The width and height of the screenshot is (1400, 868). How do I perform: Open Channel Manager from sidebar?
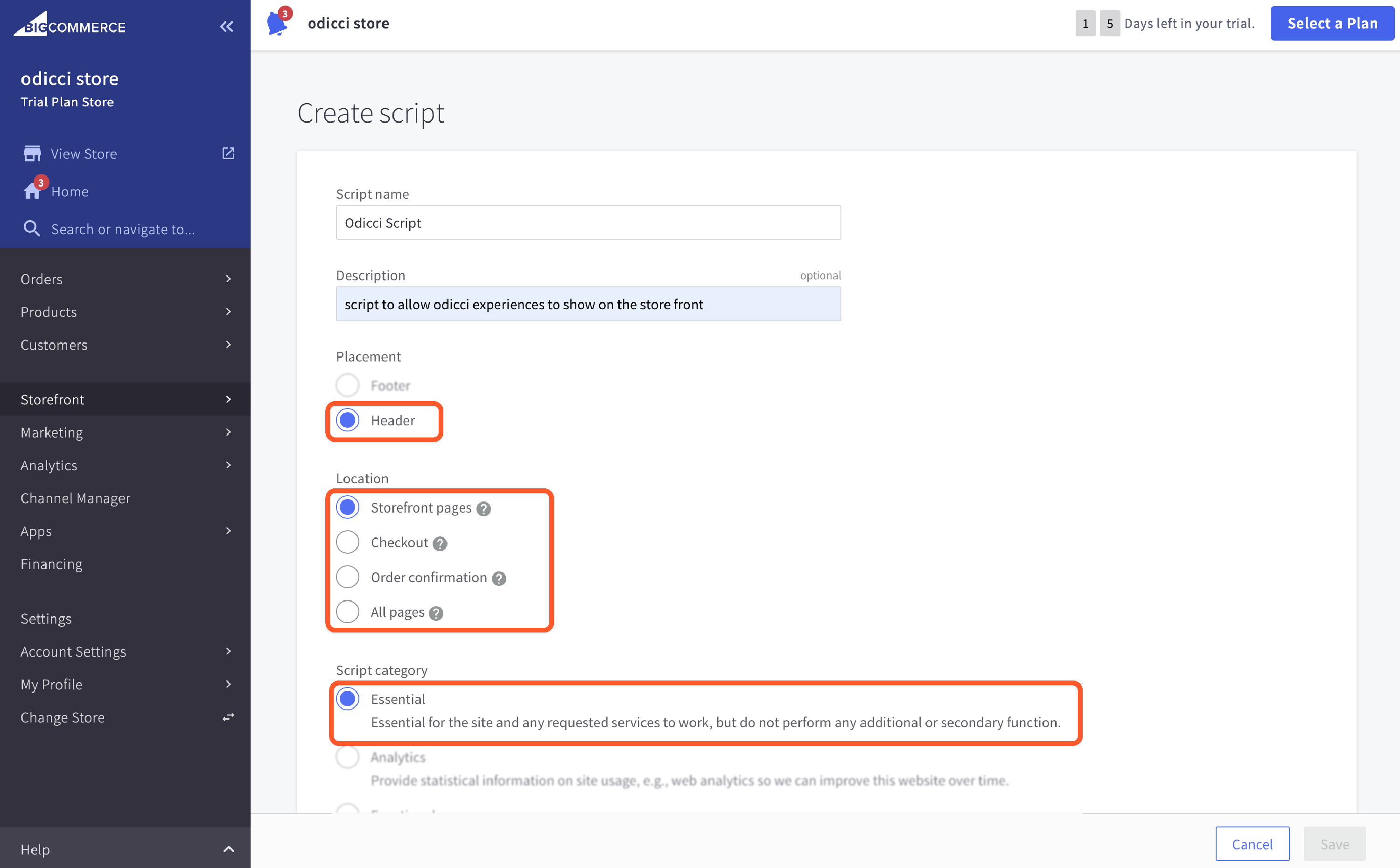(x=75, y=498)
